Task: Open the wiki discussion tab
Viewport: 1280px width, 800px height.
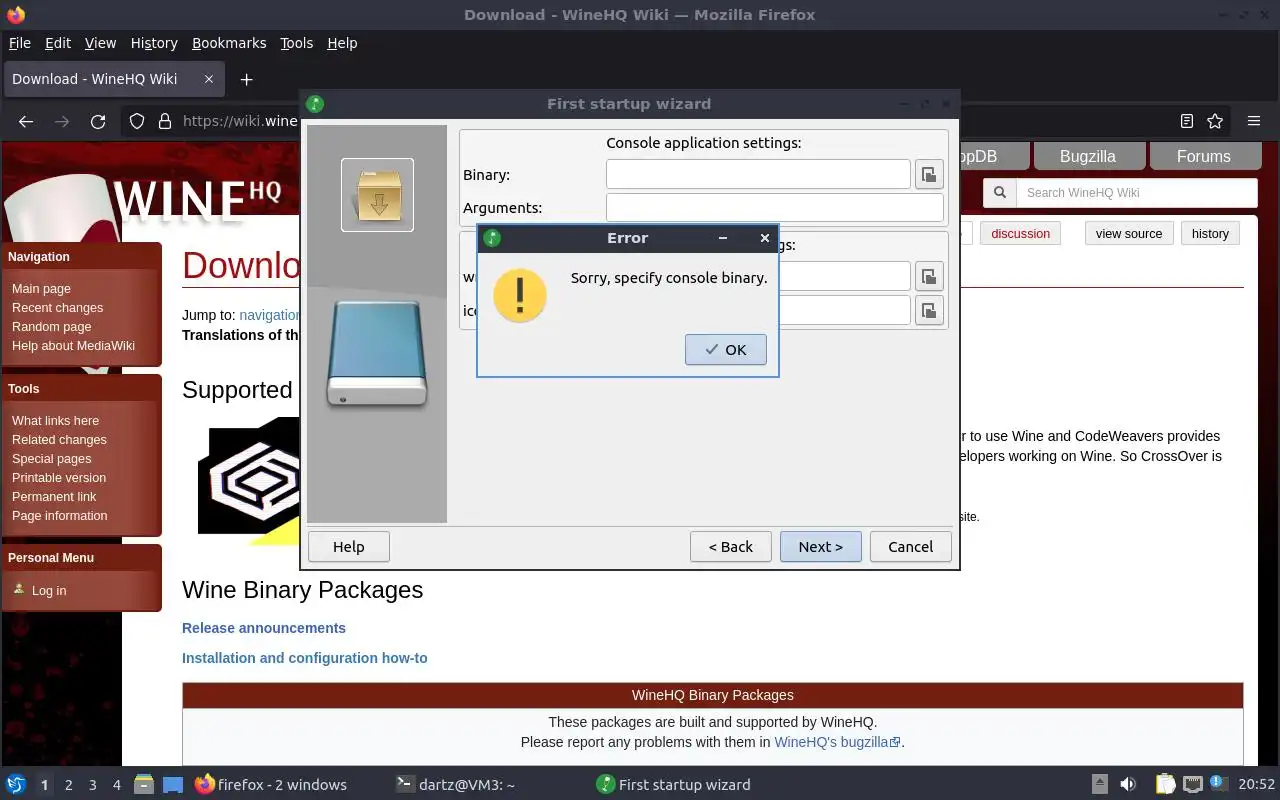Action: click(x=1021, y=234)
